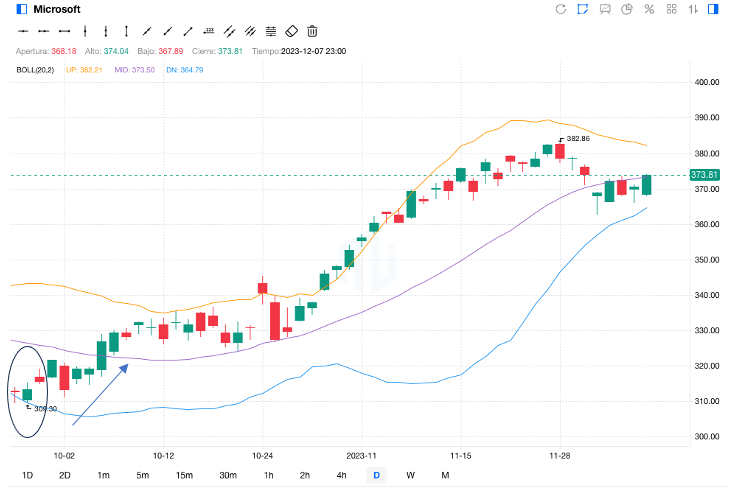
Task: Select the M monthly interval
Action: [x=445, y=475]
